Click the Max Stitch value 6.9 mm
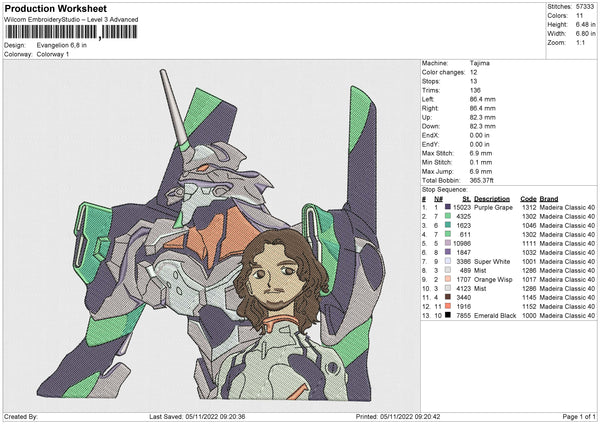This screenshot has height=424, width=600. point(481,153)
